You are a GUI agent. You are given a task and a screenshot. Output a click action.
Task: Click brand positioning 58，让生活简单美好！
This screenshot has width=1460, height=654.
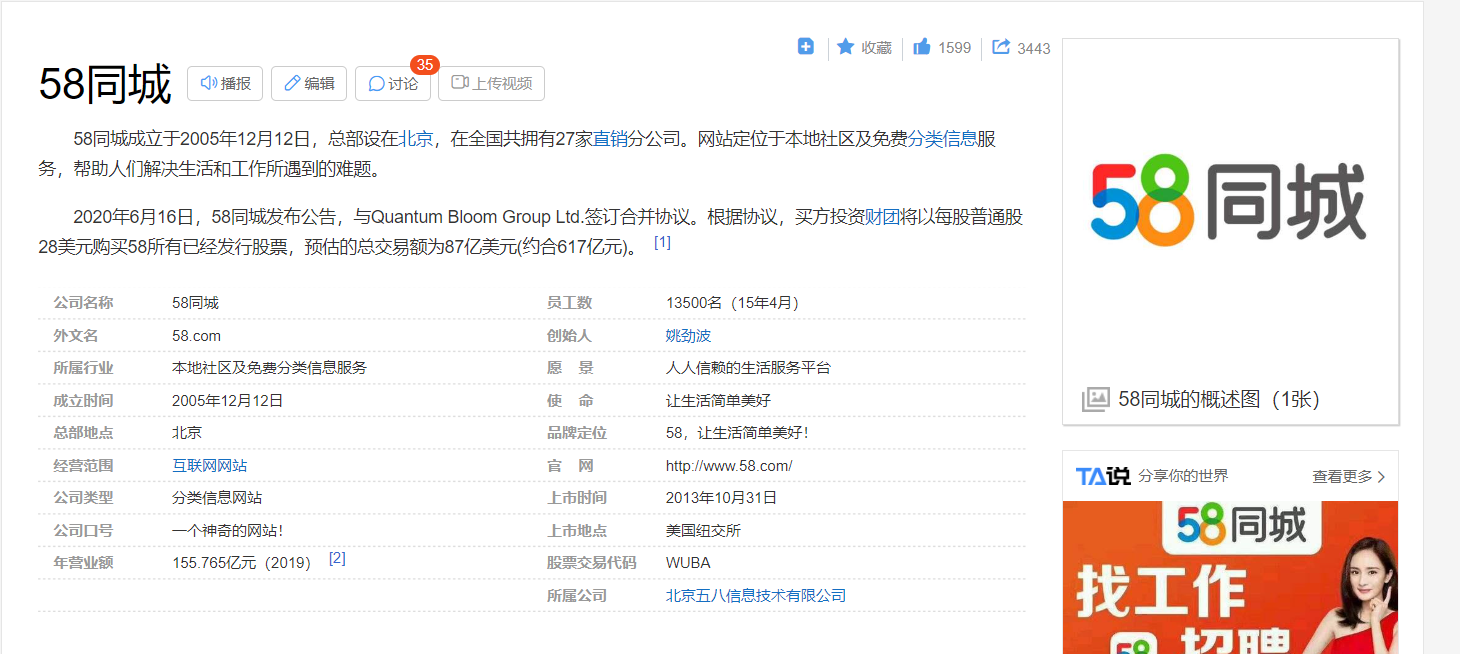(738, 432)
